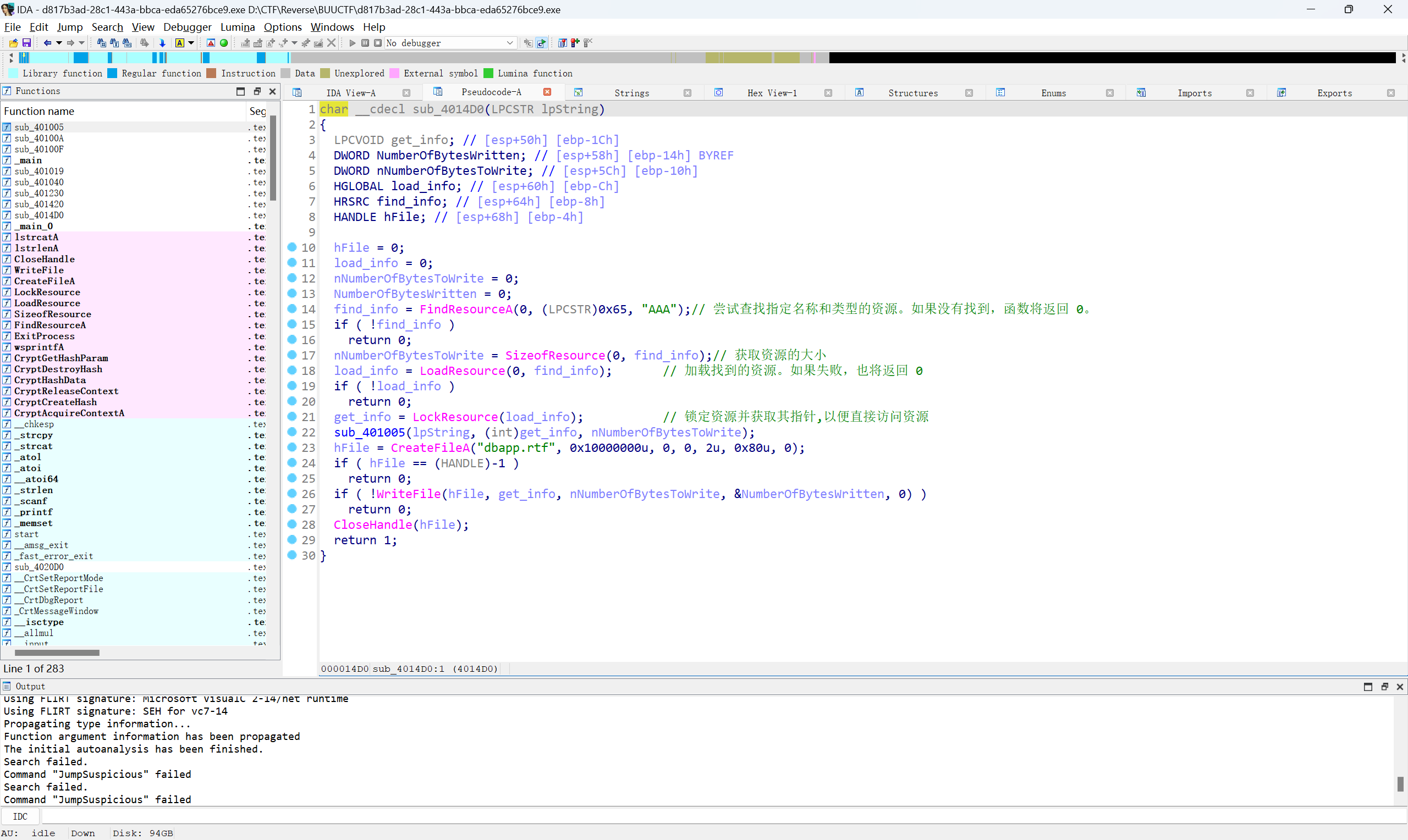This screenshot has width=1408, height=840.
Task: Click the Jump forward arrow icon
Action: pyautogui.click(x=71, y=43)
